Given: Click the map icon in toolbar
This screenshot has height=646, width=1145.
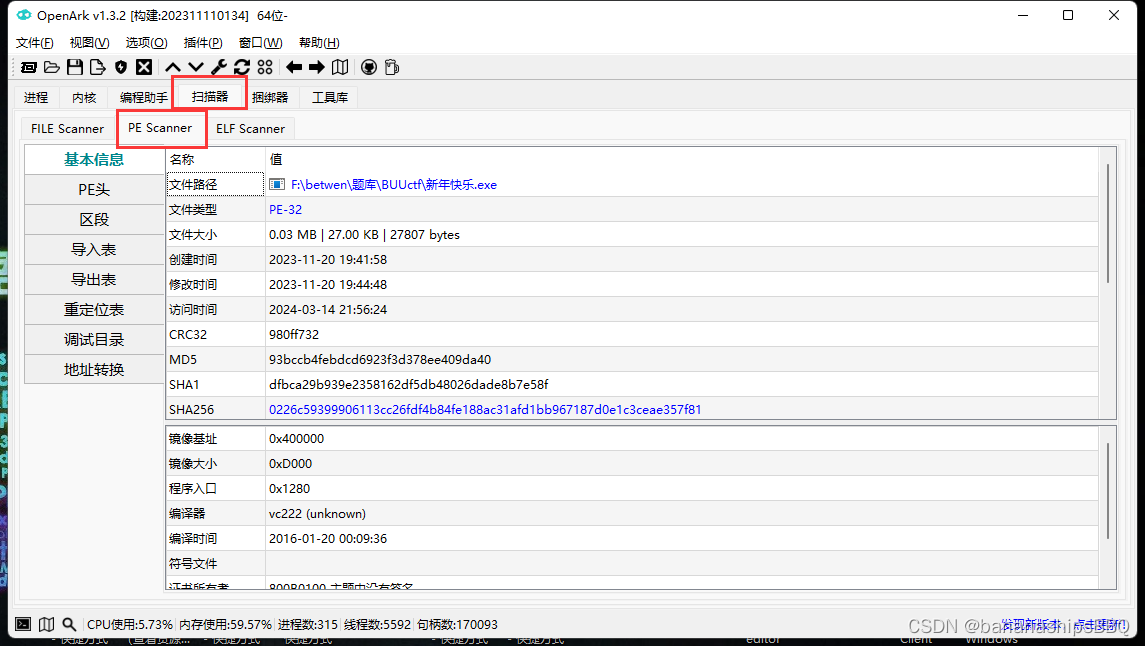Looking at the screenshot, I should [340, 67].
